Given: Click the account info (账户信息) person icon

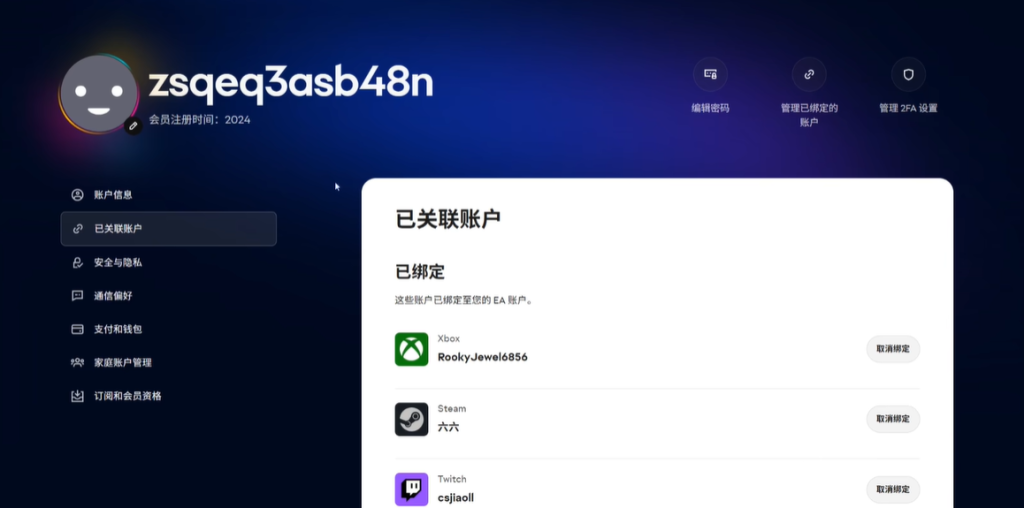Looking at the screenshot, I should click(x=77, y=195).
